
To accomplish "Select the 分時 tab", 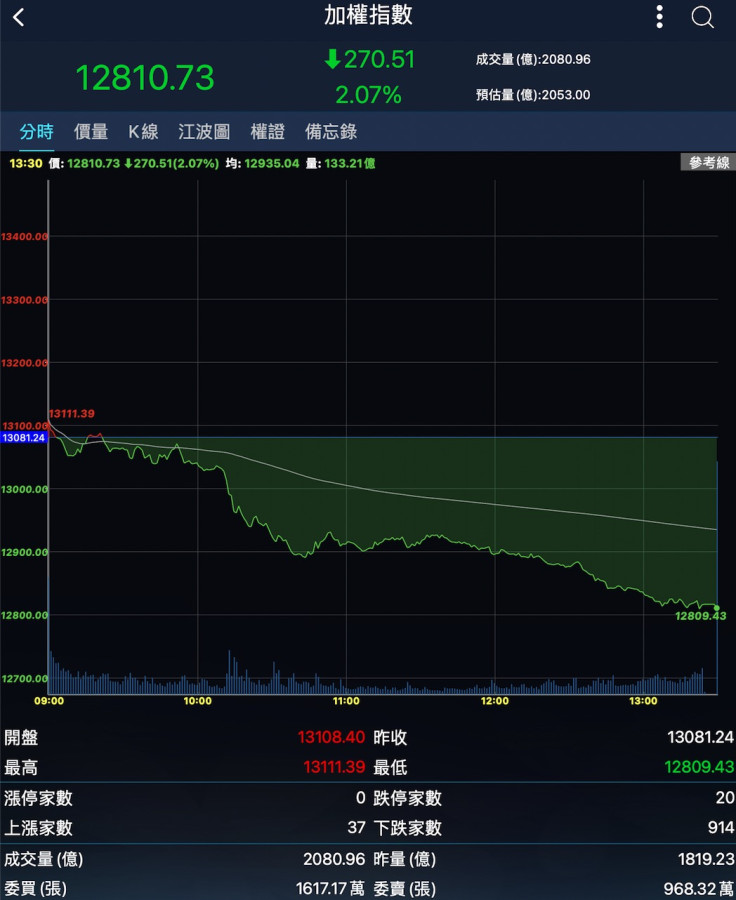I will tap(37, 131).
